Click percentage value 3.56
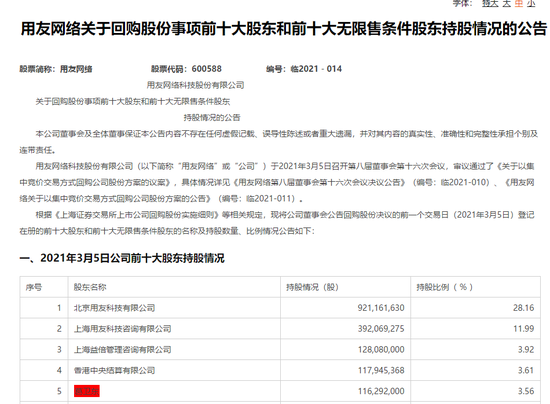 click(x=526, y=391)
